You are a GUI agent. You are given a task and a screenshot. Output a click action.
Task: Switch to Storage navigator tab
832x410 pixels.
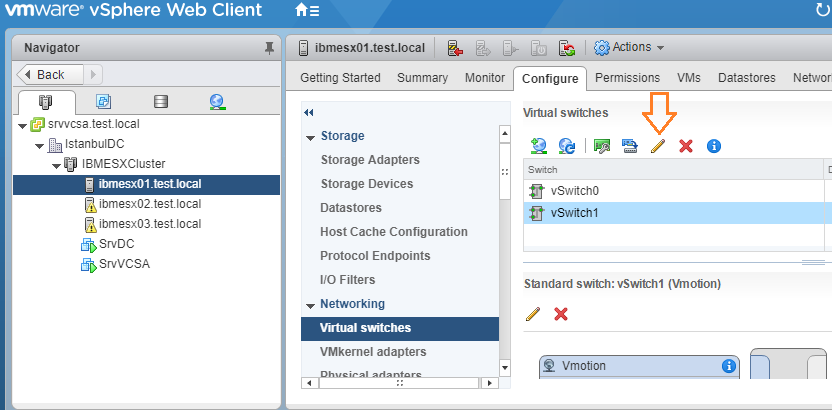(161, 101)
